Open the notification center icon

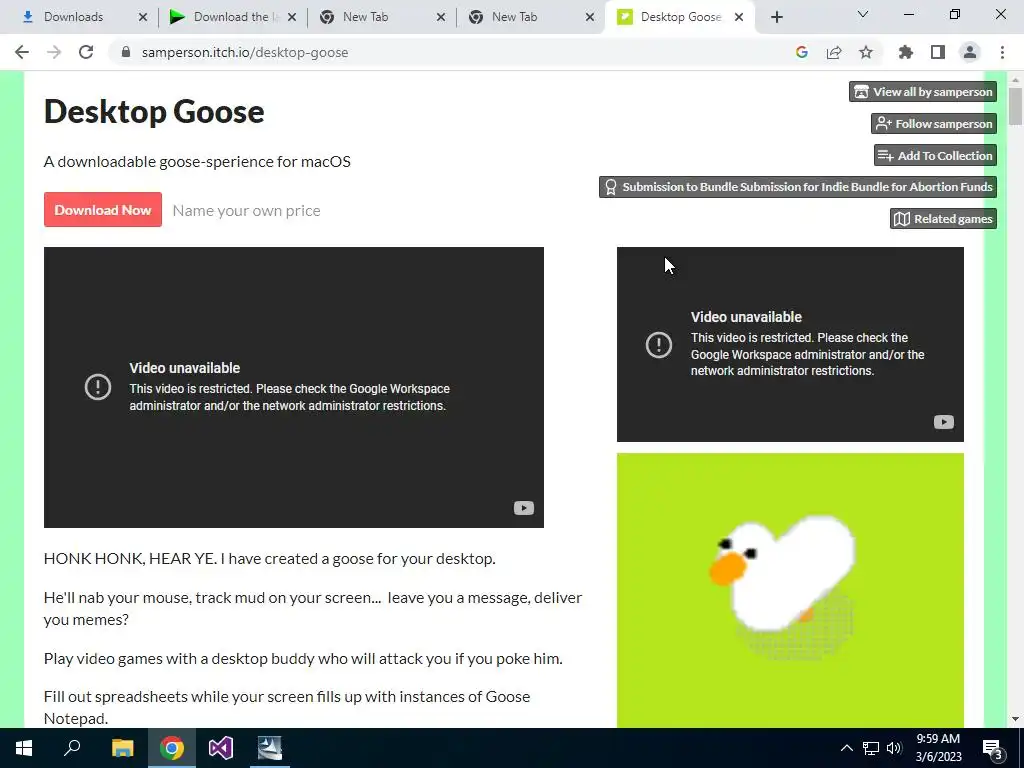point(993,748)
